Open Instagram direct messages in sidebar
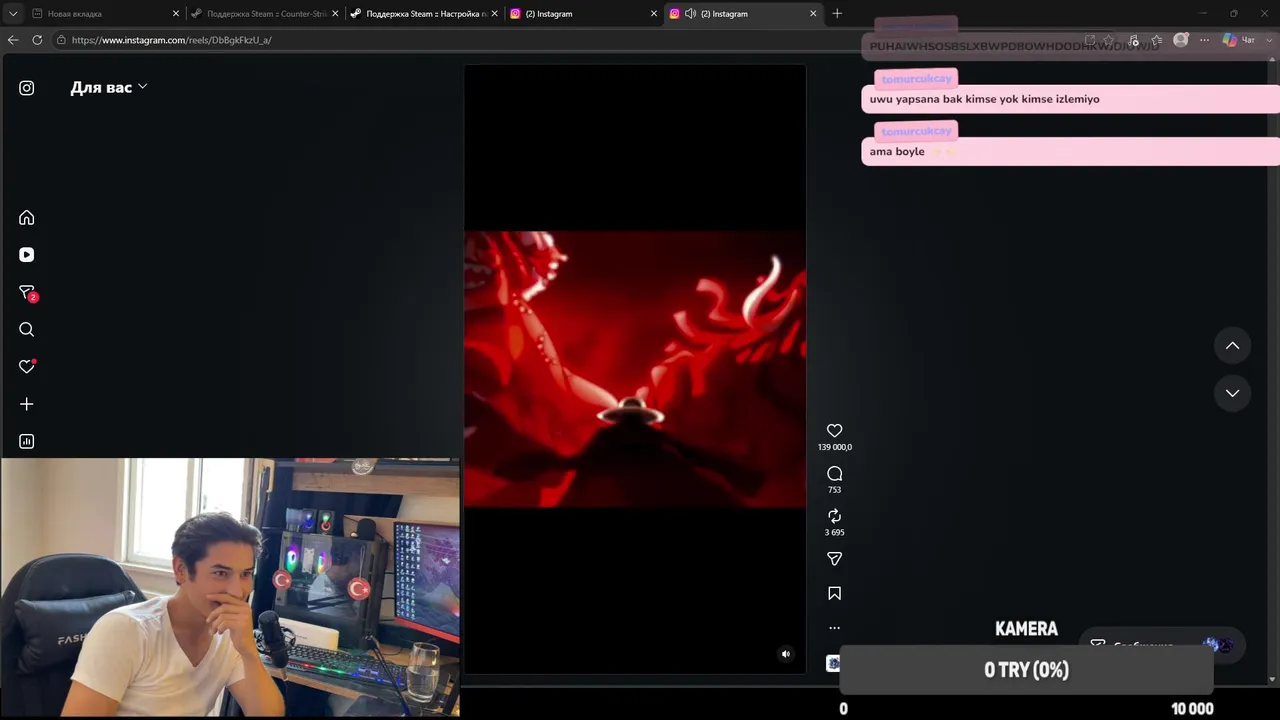This screenshot has height=720, width=1280. coord(27,292)
